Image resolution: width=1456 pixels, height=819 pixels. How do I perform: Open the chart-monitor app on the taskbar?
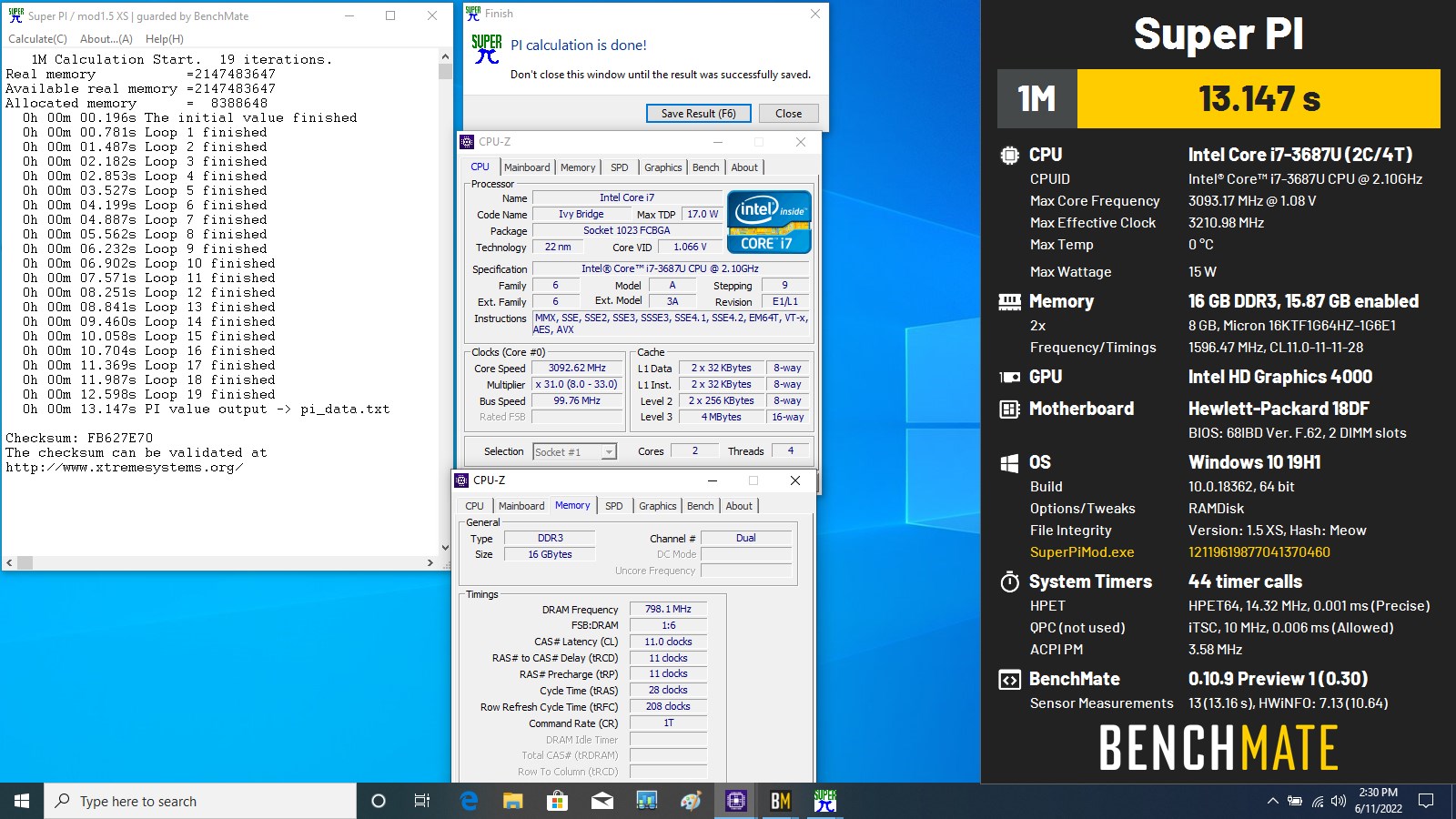click(x=646, y=801)
